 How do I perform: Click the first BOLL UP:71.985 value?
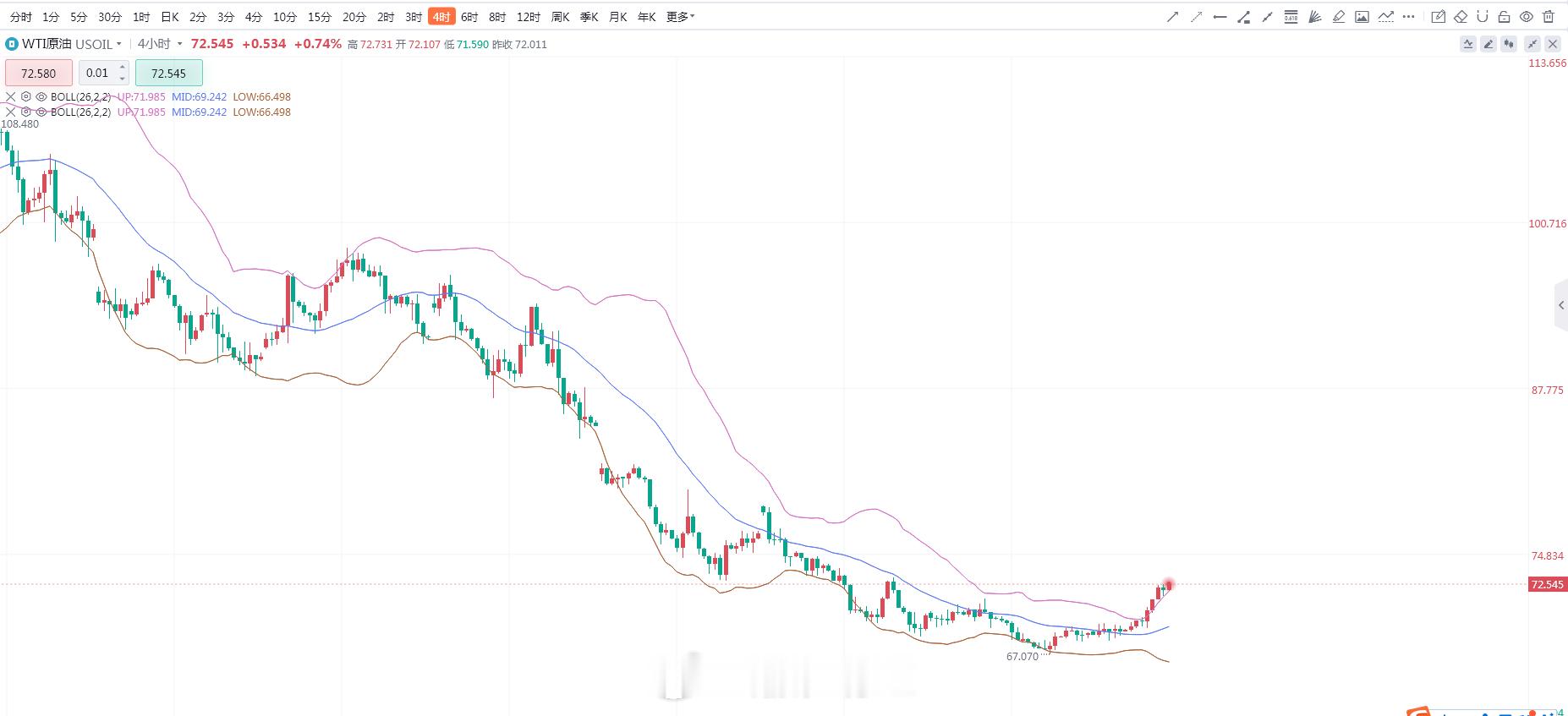[x=141, y=97]
